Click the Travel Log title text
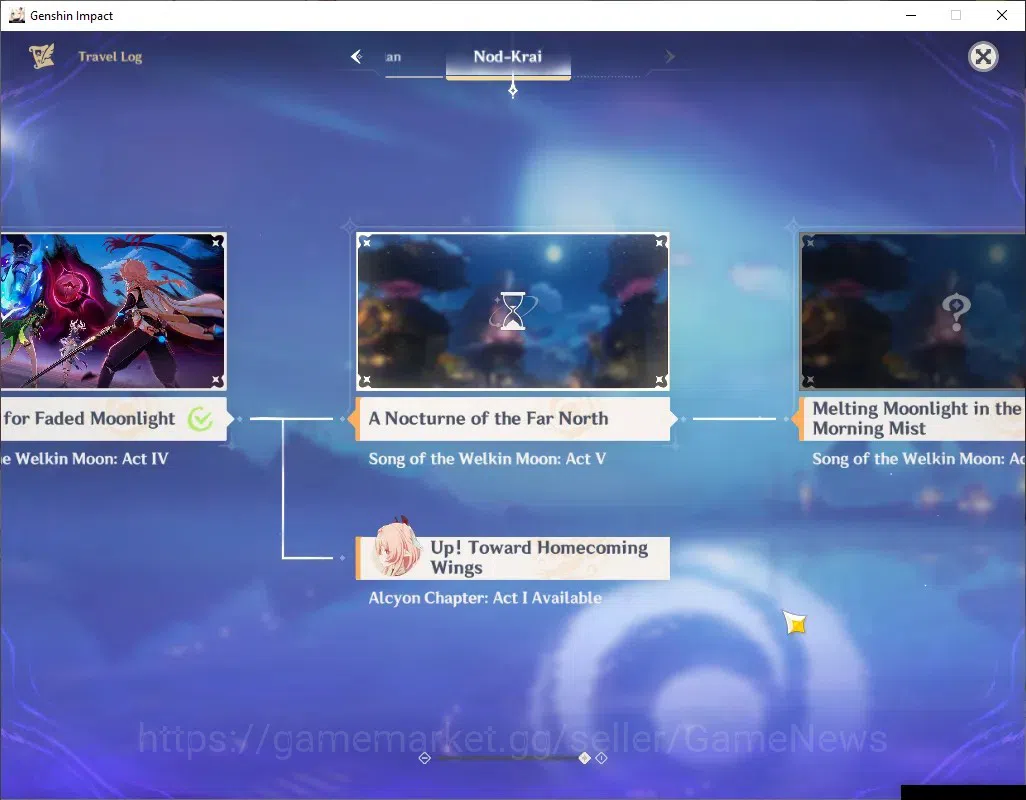The width and height of the screenshot is (1026, 800). pyautogui.click(x=110, y=57)
